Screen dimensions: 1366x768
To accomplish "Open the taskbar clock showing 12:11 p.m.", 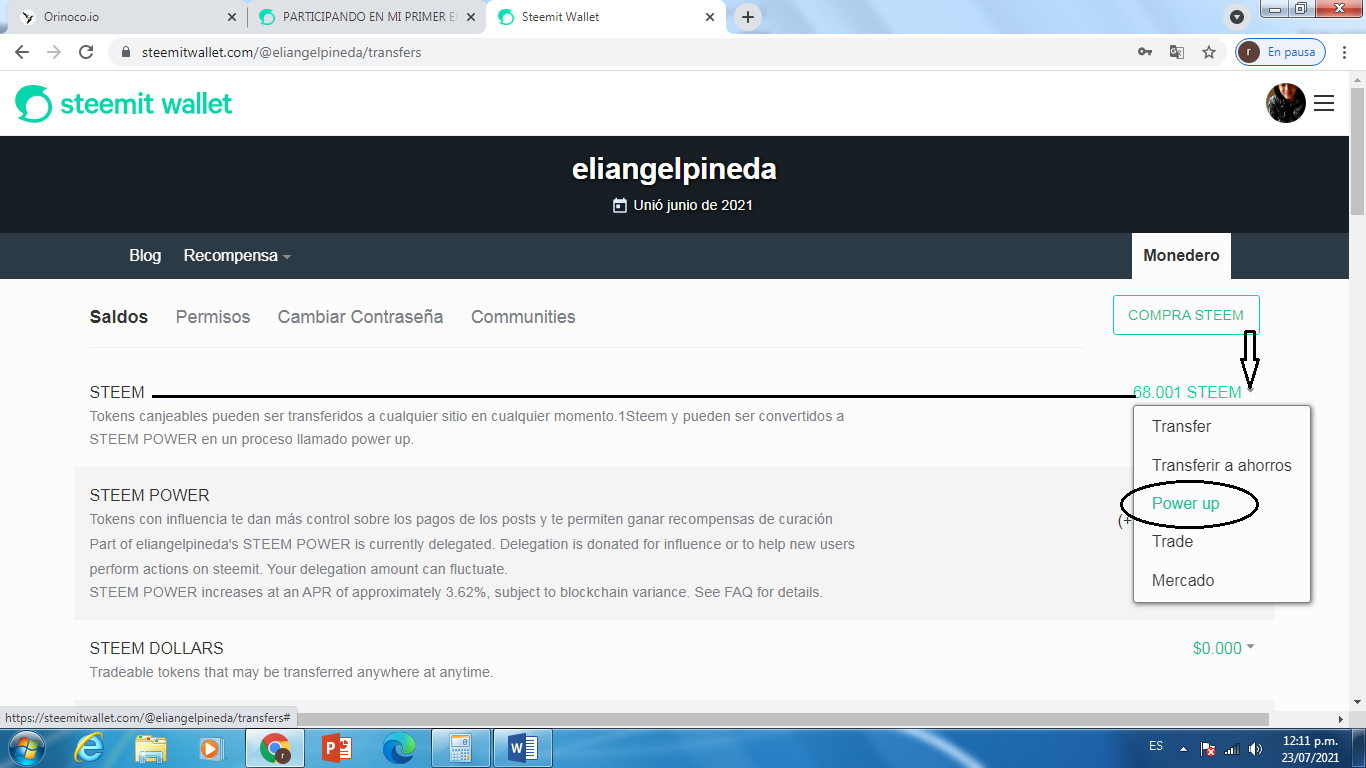I will 1310,748.
